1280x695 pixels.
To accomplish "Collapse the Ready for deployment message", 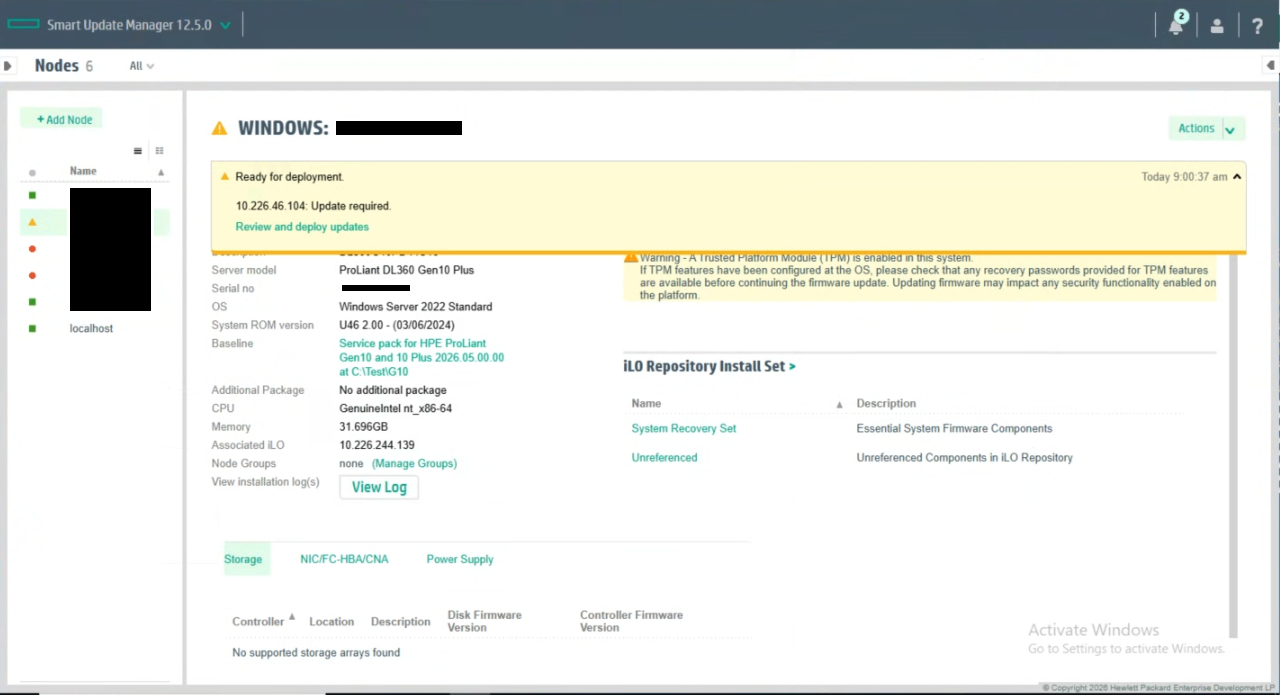I will (x=1237, y=177).
